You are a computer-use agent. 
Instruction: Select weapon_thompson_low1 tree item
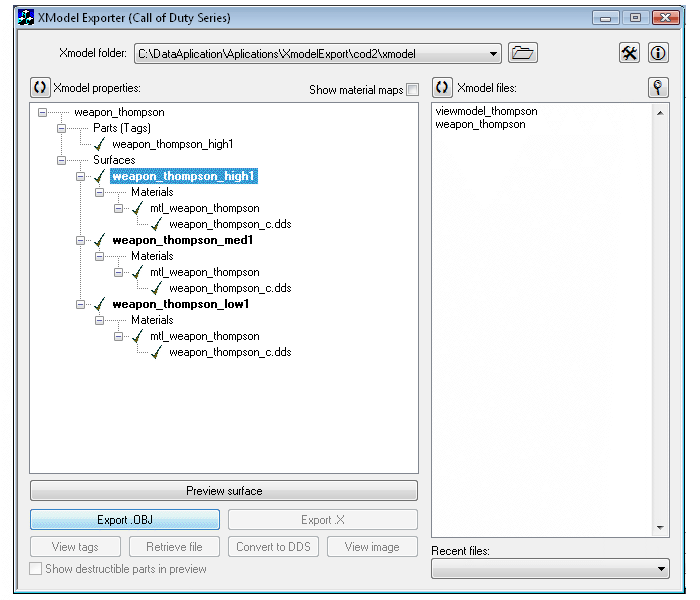click(x=180, y=304)
